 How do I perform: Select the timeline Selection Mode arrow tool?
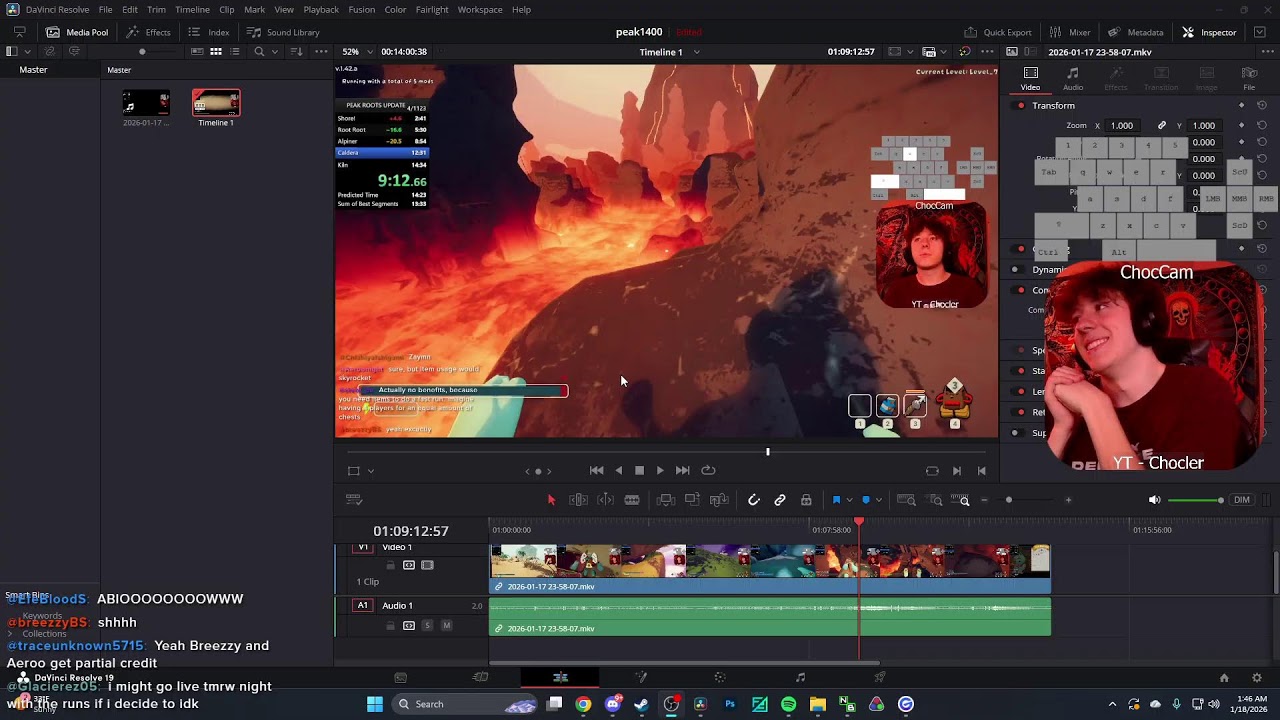[x=551, y=500]
